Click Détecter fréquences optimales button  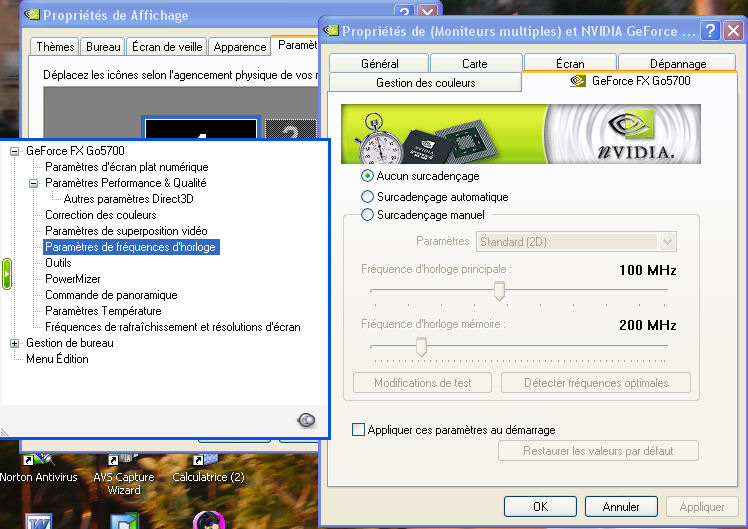(596, 383)
